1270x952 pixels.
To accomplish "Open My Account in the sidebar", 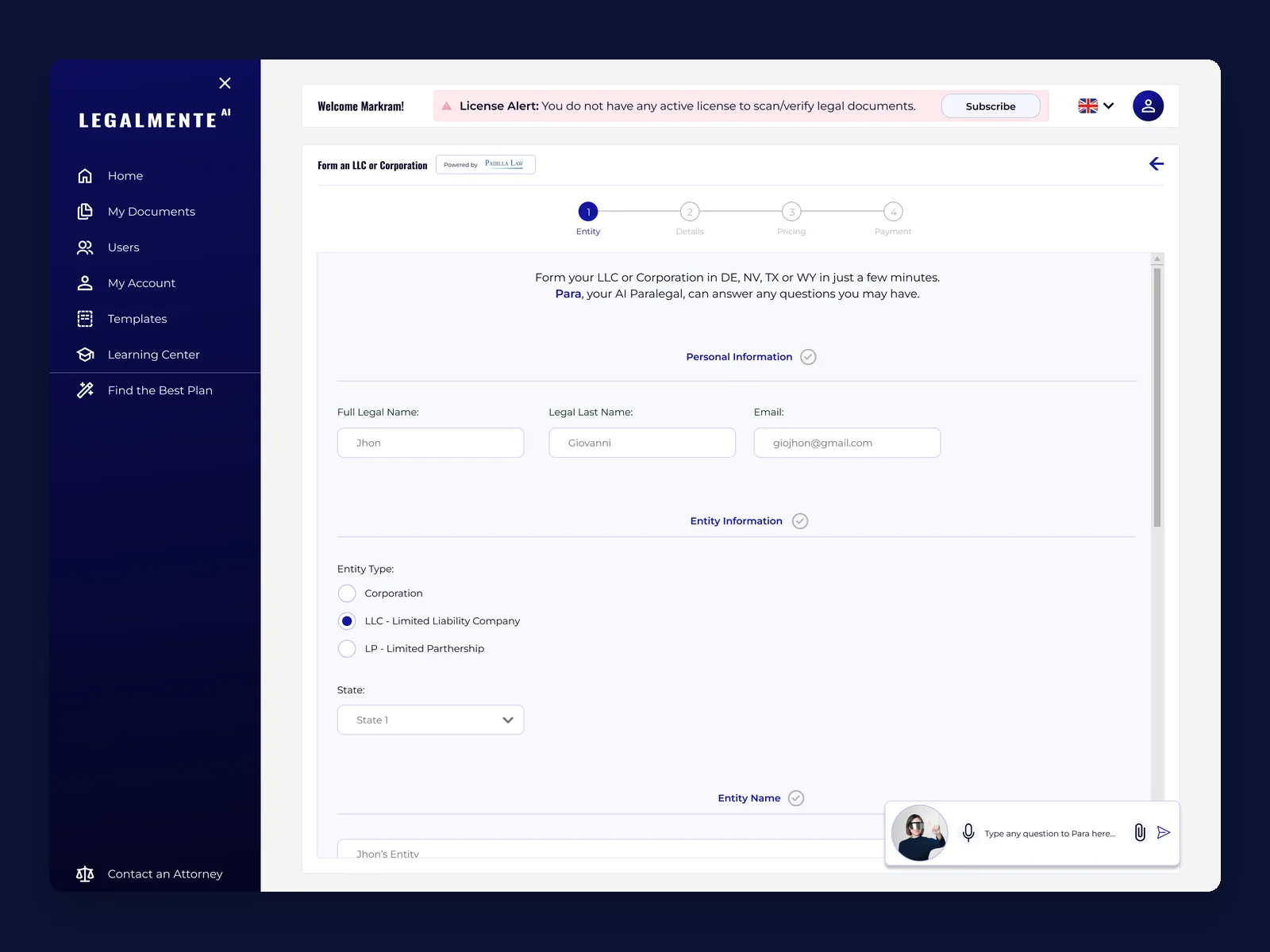I will [x=126, y=282].
